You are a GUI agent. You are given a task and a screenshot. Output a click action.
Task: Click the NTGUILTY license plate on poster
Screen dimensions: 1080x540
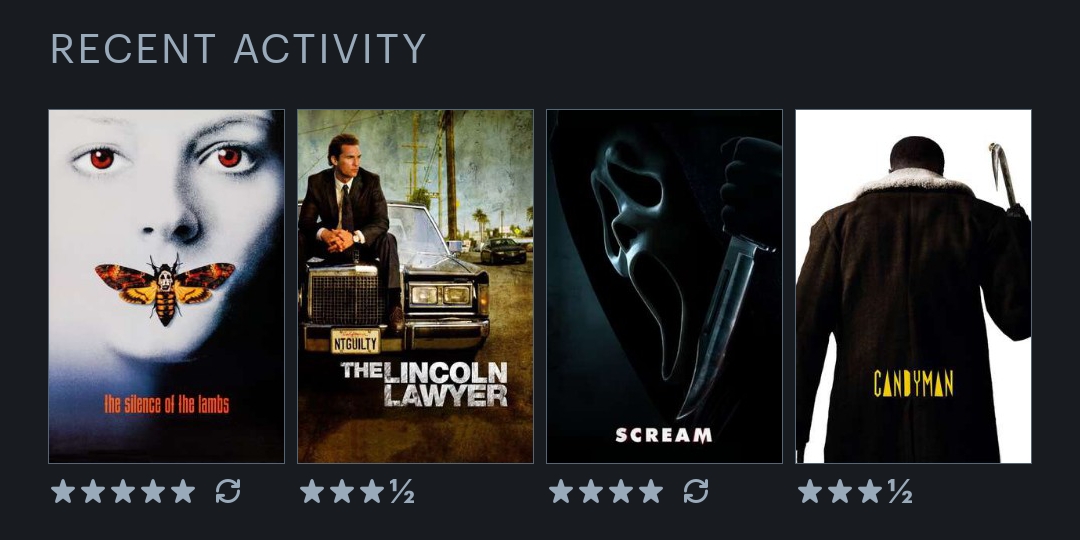coord(355,340)
